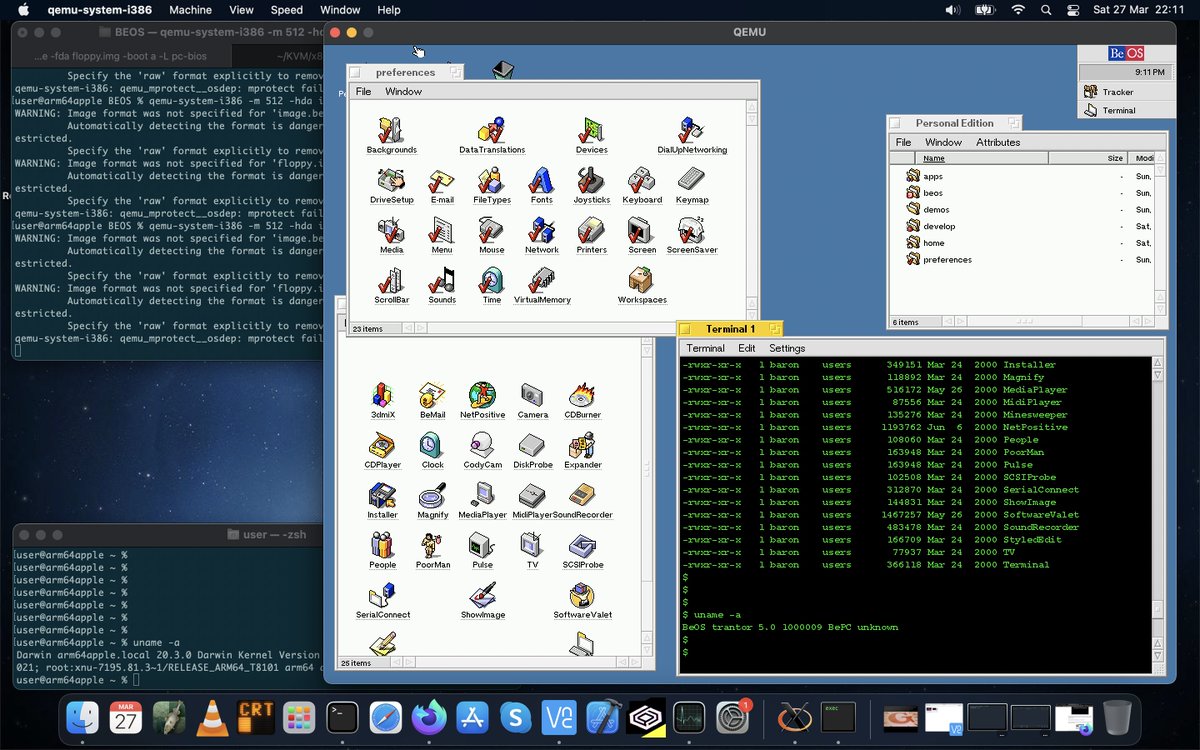Open Safari from the macOS Dock
The height and width of the screenshot is (750, 1200).
pyautogui.click(x=385, y=717)
